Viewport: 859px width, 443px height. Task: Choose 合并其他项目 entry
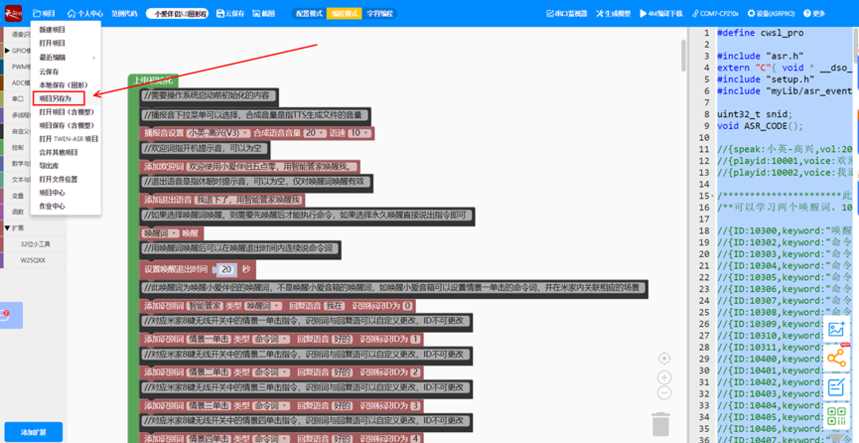click(x=58, y=152)
